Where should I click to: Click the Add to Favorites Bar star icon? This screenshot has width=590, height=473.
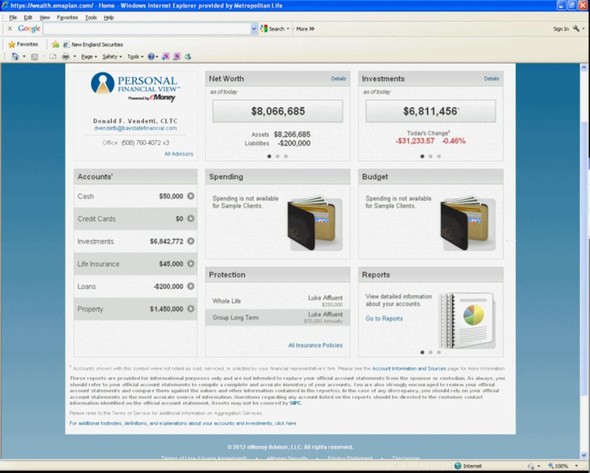56,44
